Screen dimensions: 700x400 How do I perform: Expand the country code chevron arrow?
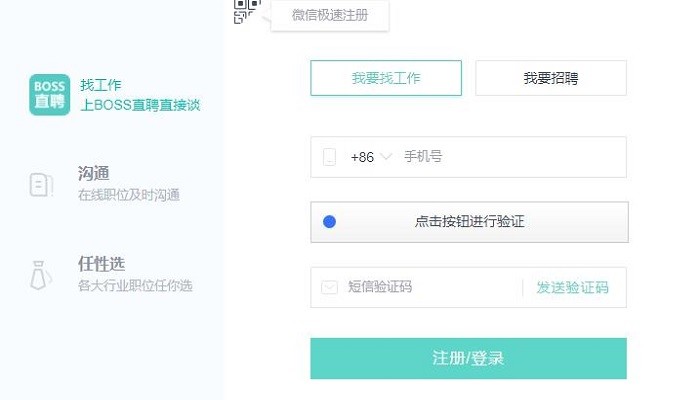pyautogui.click(x=386, y=157)
